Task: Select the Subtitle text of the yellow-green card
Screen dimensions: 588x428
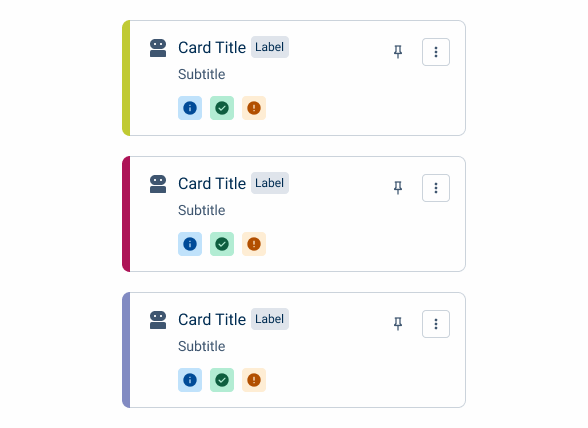Action: (x=201, y=74)
